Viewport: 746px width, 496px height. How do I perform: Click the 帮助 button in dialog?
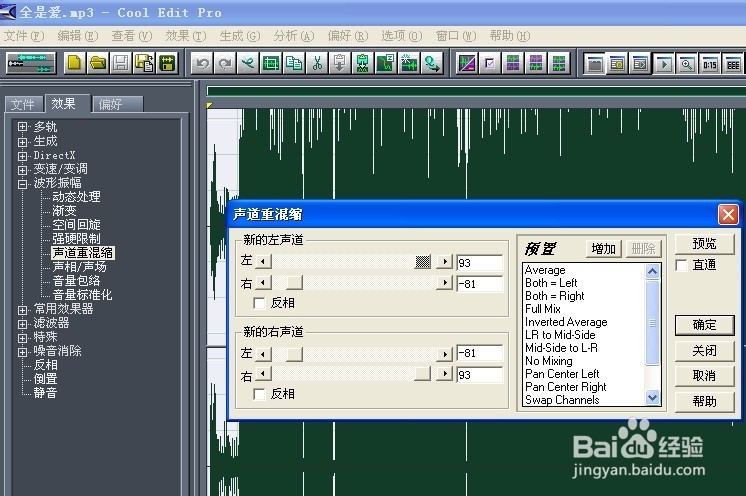(704, 401)
